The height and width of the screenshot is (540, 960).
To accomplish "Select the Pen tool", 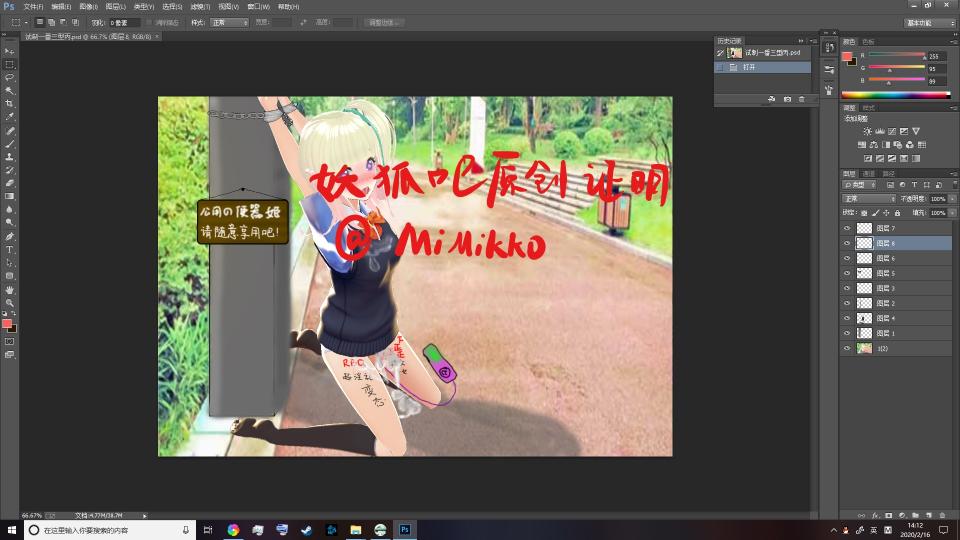I will [9, 236].
